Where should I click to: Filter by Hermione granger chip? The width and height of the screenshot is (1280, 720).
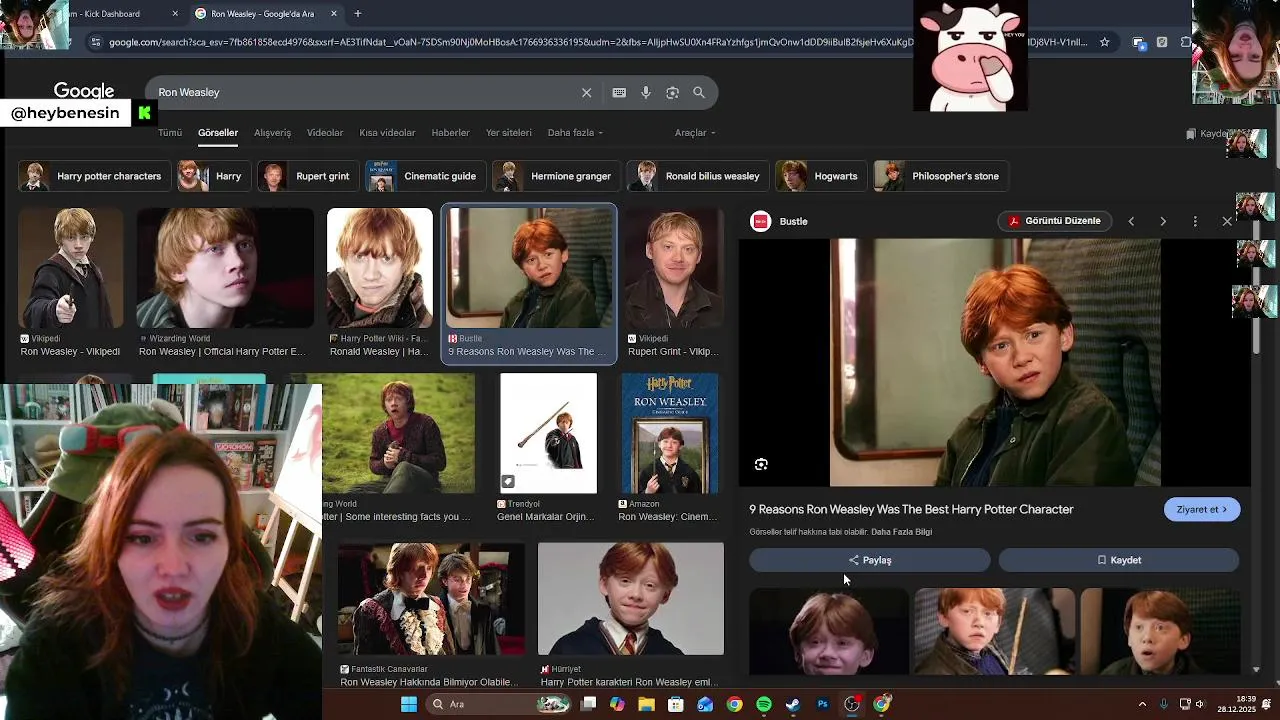click(x=555, y=176)
